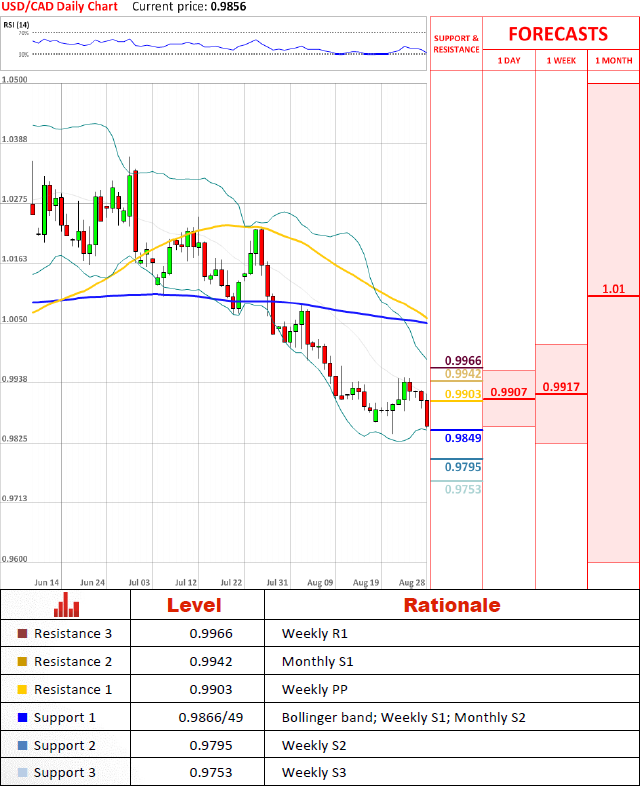This screenshot has width=640, height=786.
Task: Click the 0.9966 resistance level marker
Action: (x=462, y=360)
